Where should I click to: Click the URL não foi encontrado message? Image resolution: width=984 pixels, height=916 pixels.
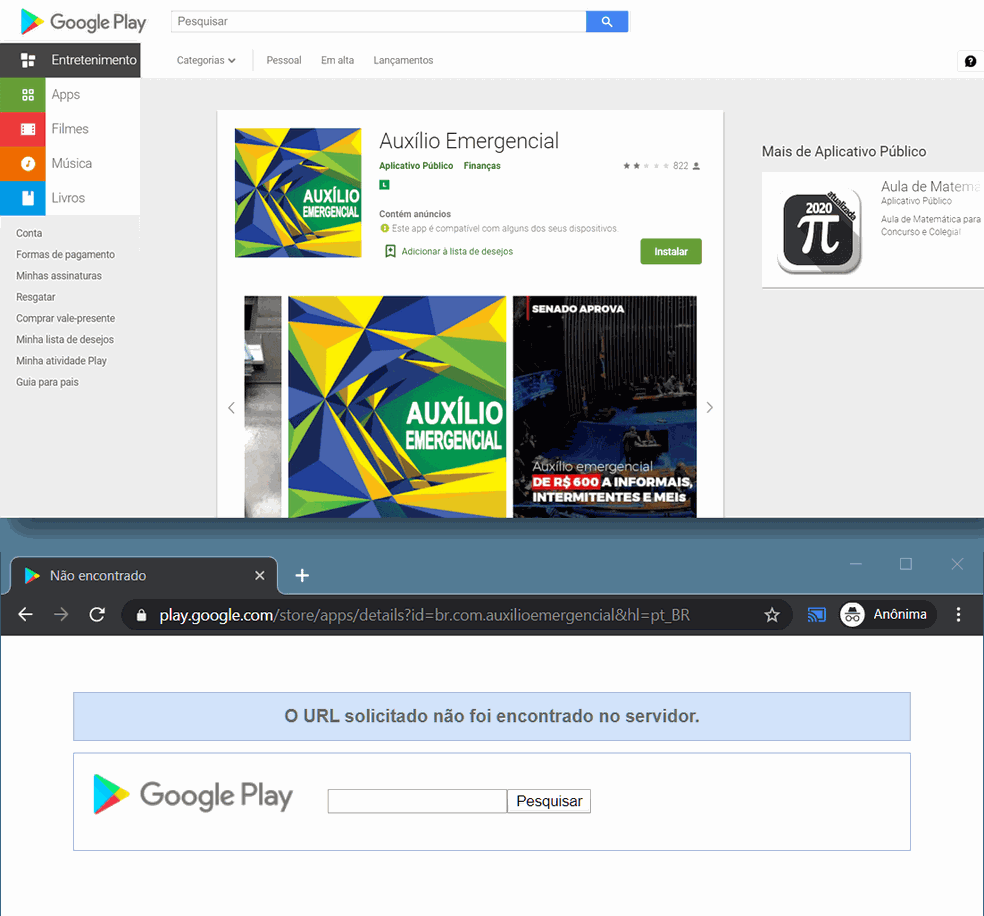[x=492, y=716]
